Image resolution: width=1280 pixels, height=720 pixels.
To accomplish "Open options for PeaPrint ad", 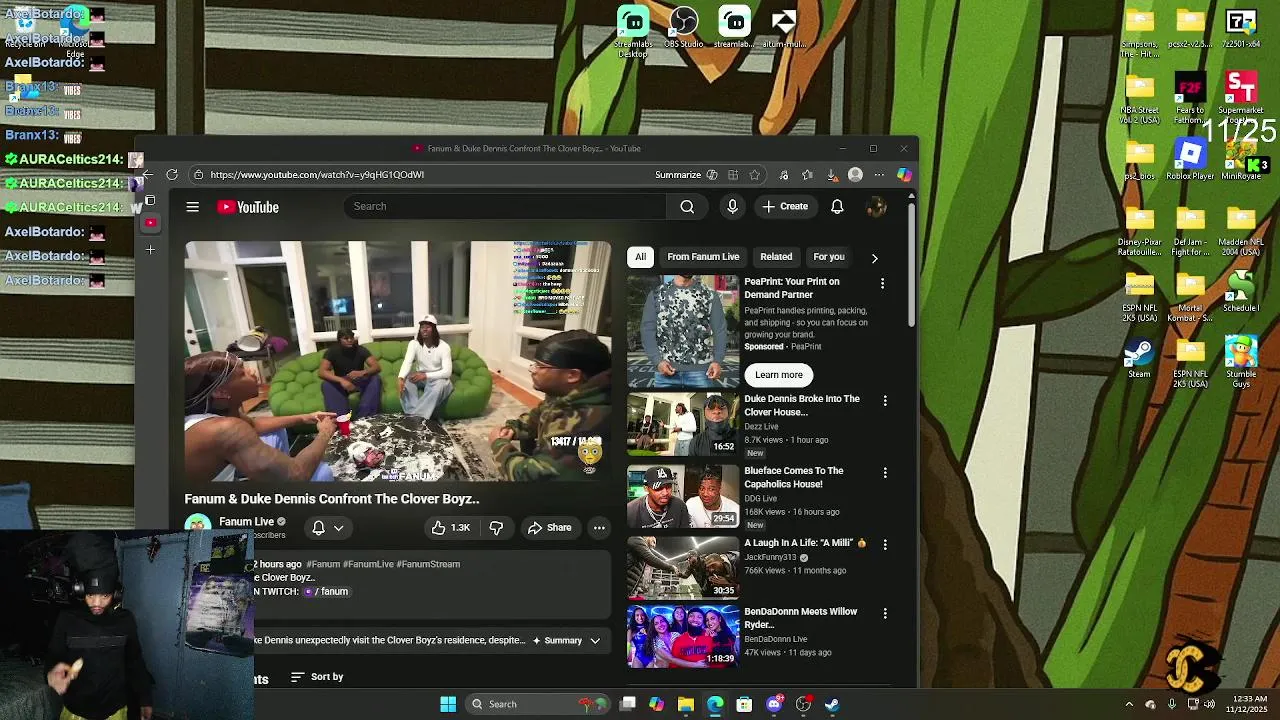I will click(x=882, y=284).
